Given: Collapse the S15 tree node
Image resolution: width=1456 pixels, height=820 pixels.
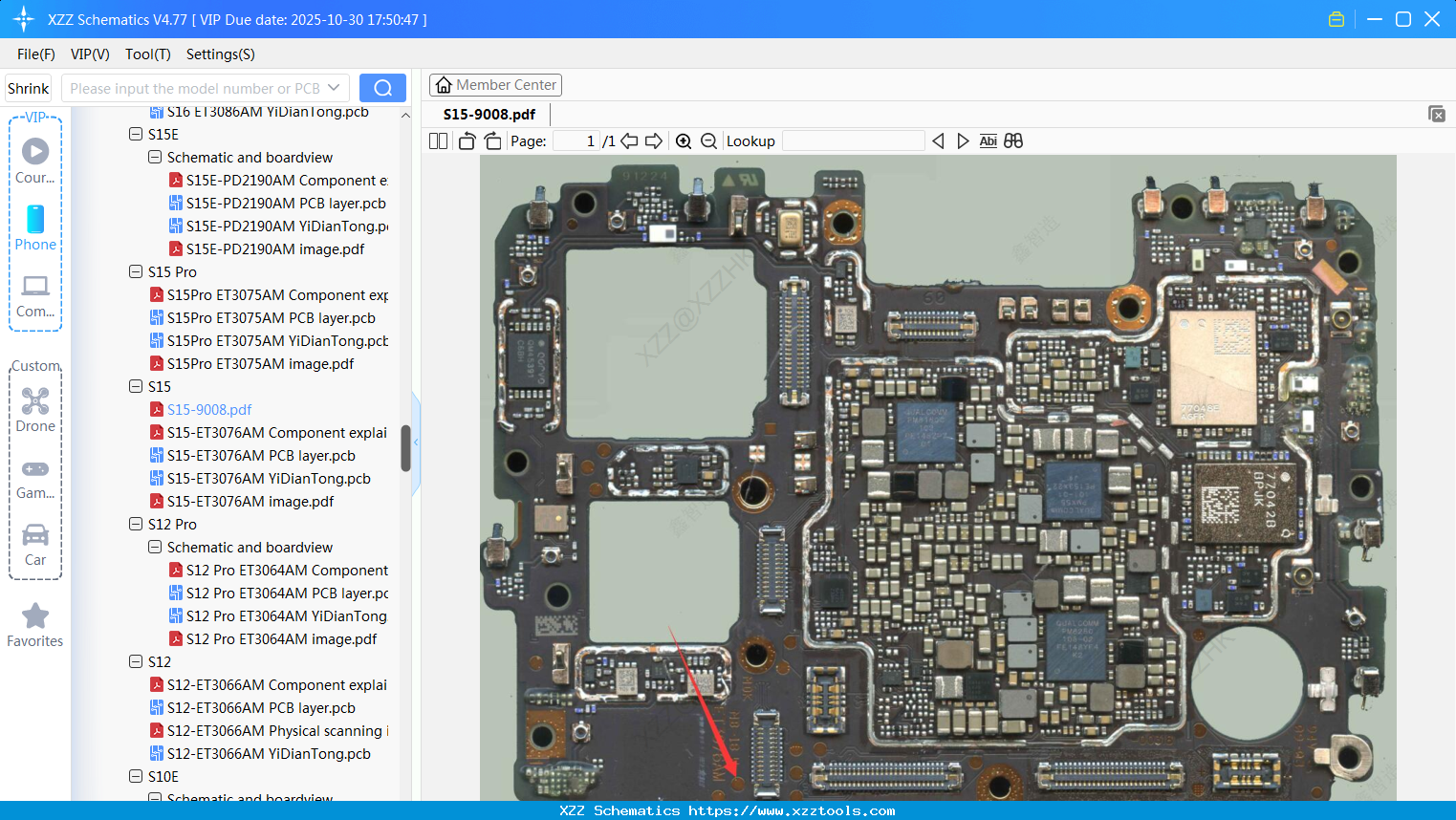Looking at the screenshot, I should (136, 387).
